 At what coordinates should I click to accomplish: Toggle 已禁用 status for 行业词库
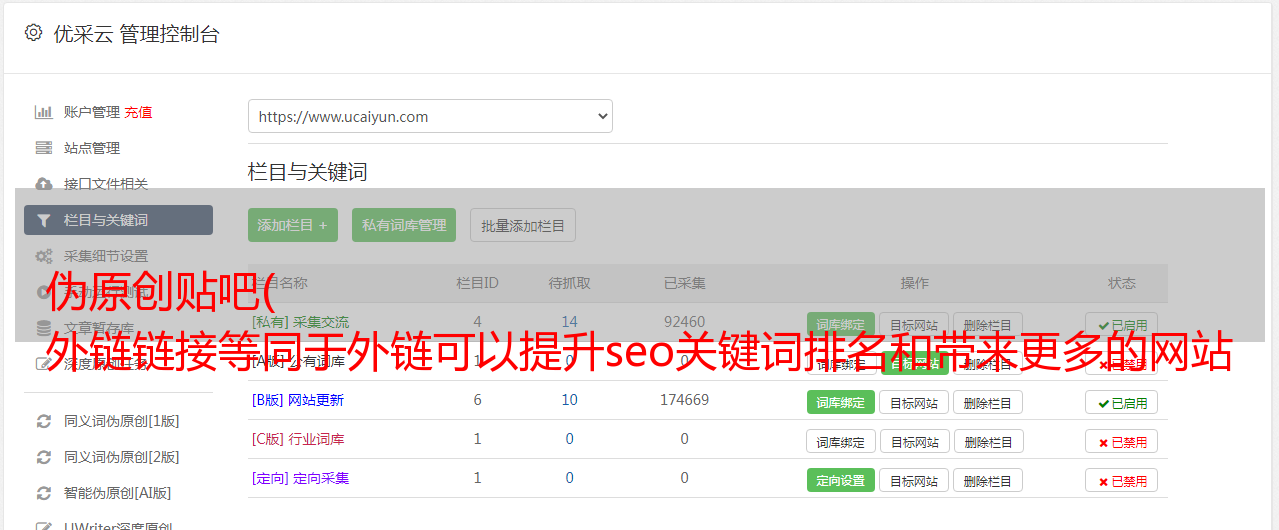[1122, 442]
